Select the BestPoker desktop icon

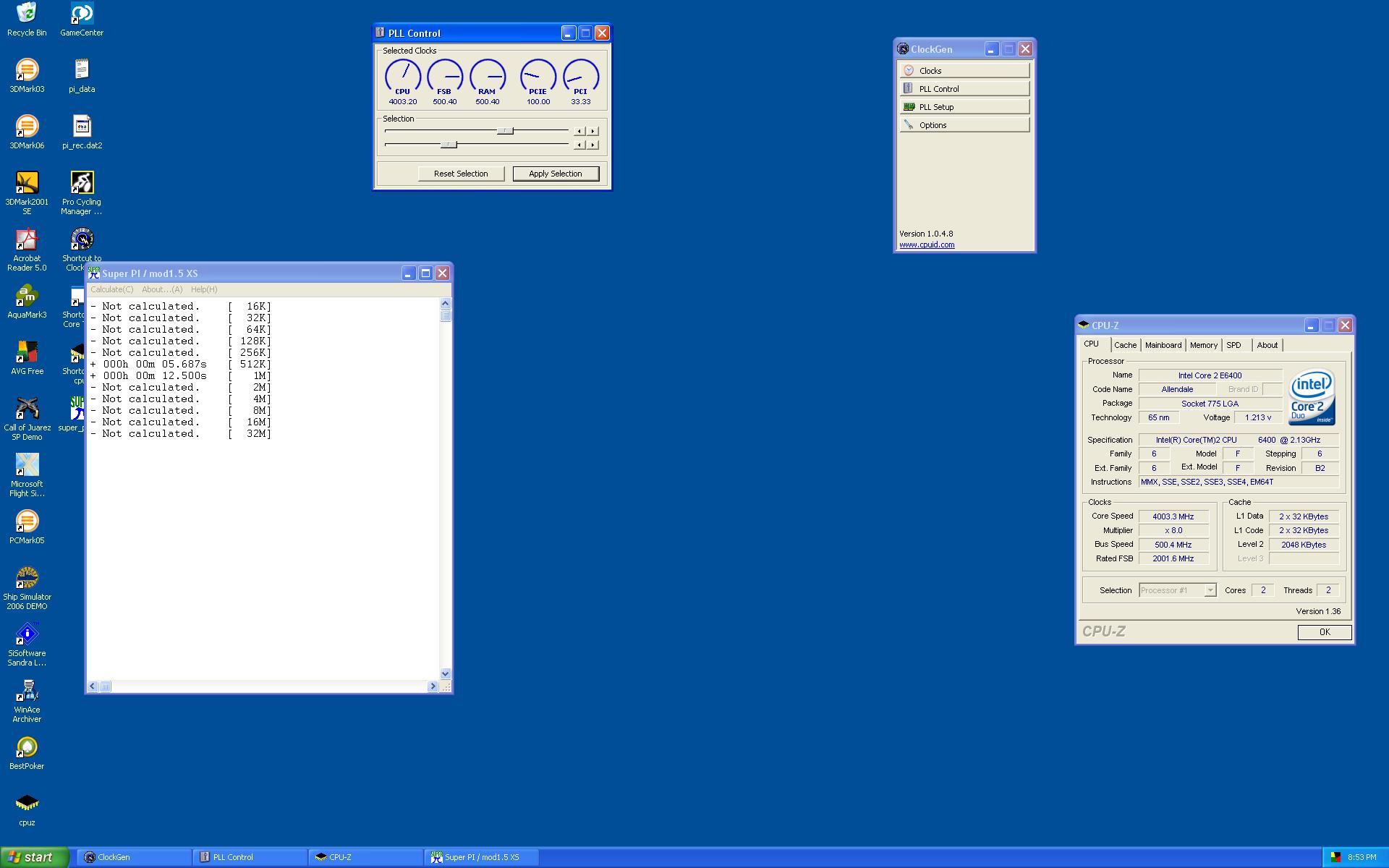click(27, 753)
